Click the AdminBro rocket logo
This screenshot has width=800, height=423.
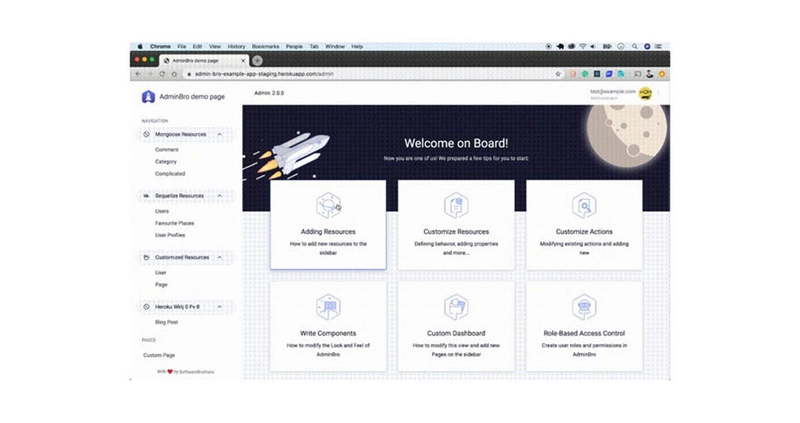(148, 96)
